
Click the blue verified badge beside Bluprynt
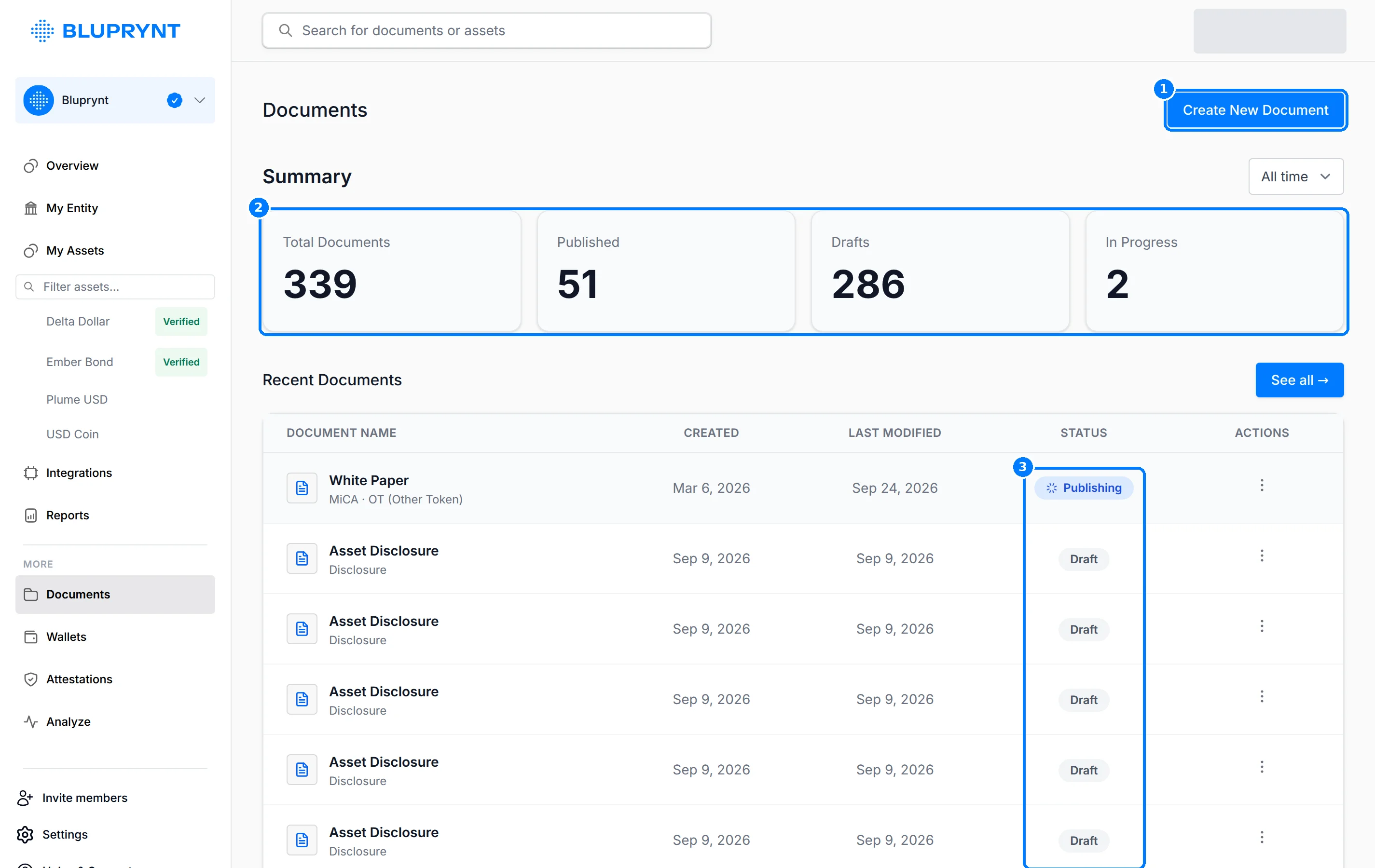pos(174,100)
